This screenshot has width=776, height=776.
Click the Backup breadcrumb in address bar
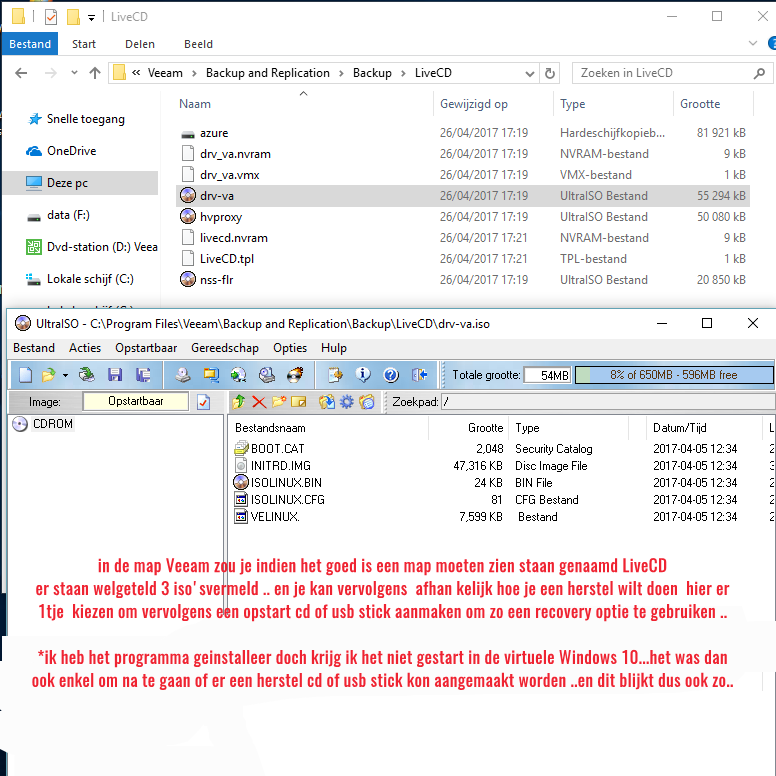coord(372,73)
